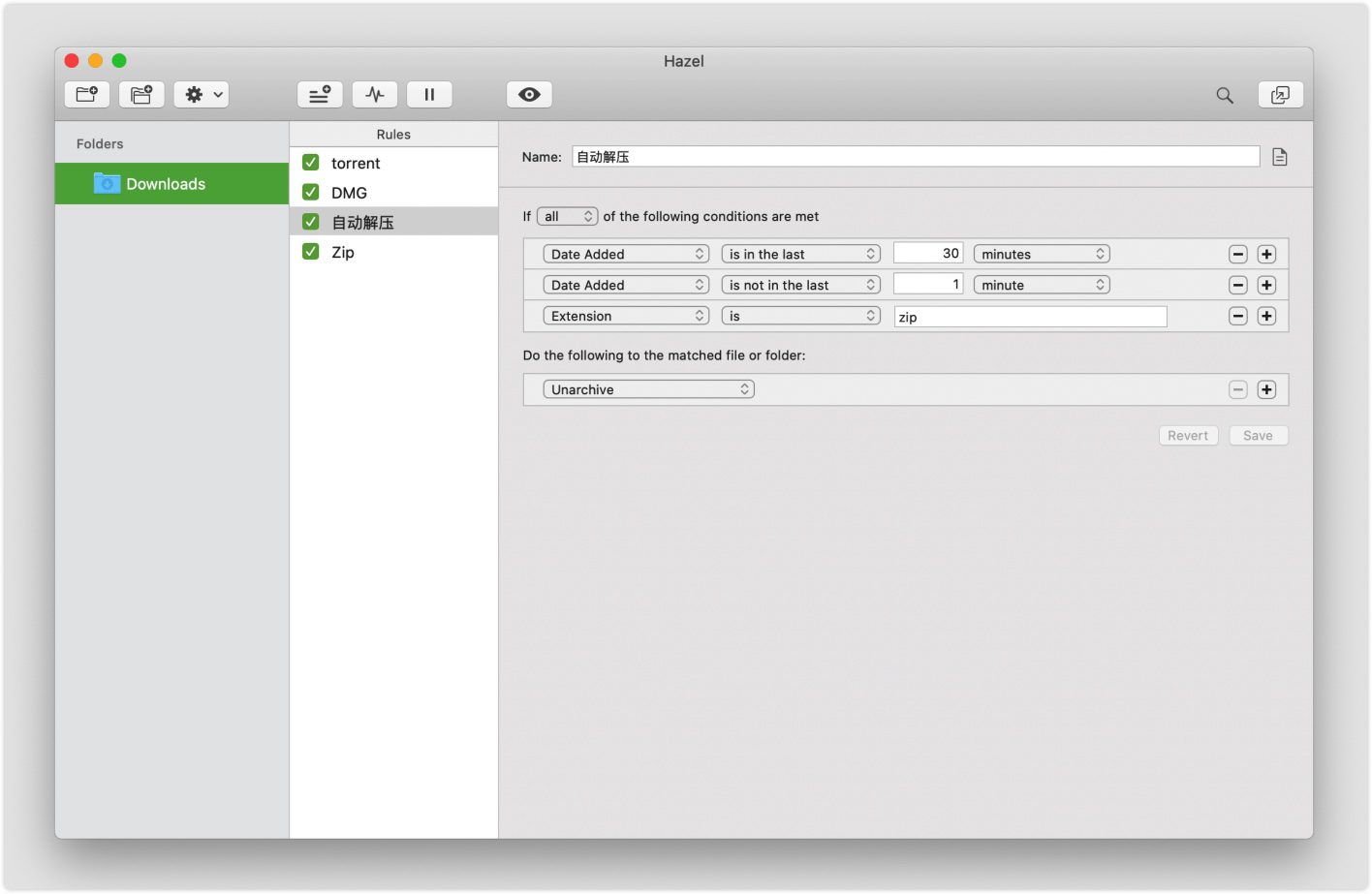Click the eye preview icon

tap(529, 94)
